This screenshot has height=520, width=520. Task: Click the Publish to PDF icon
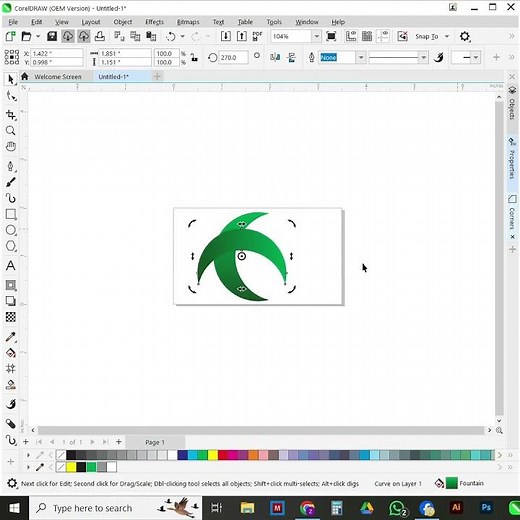pos(257,36)
